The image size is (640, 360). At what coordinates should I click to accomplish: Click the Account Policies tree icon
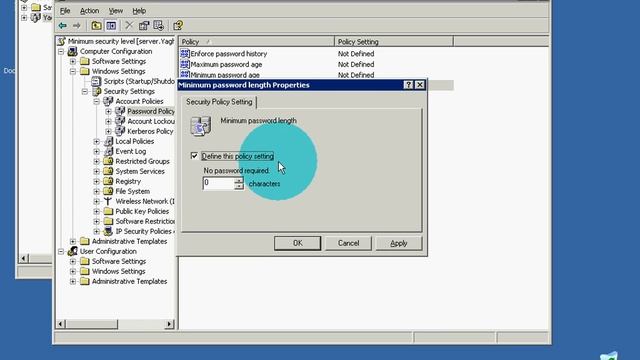click(108, 101)
